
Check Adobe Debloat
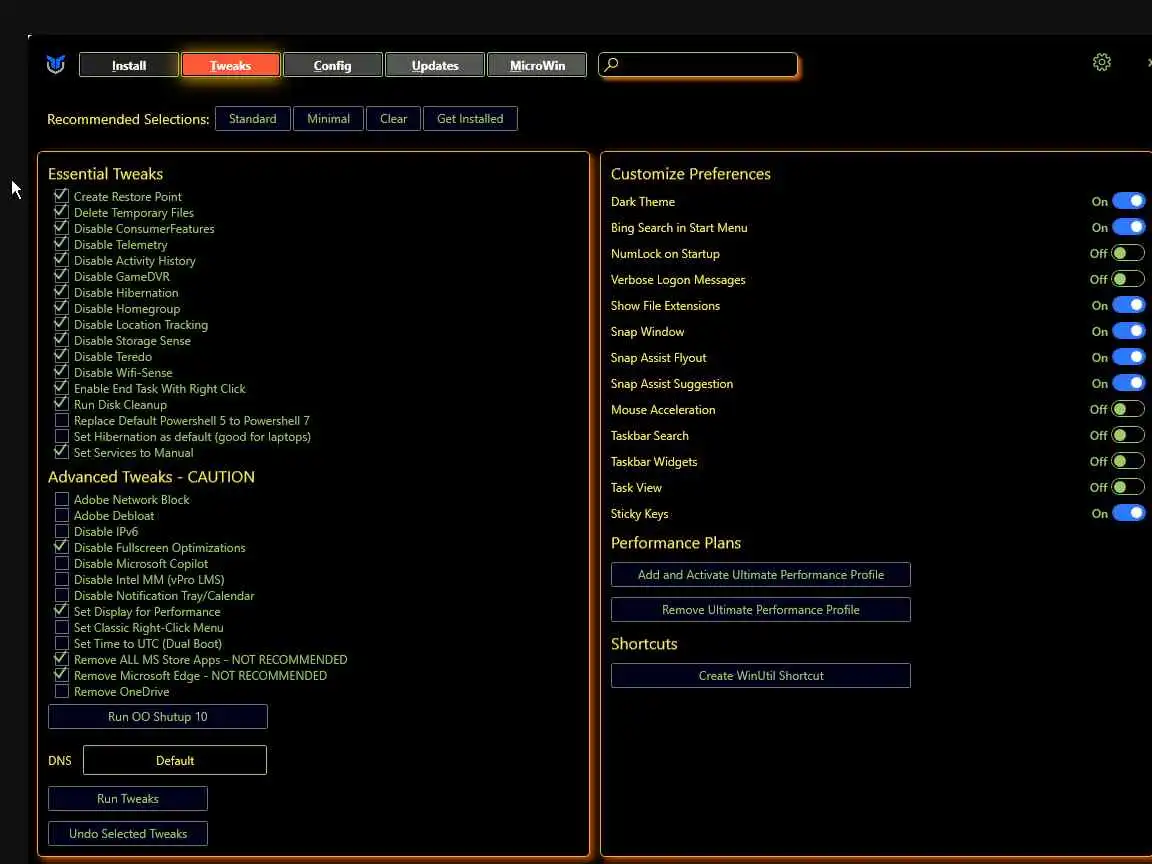62,516
